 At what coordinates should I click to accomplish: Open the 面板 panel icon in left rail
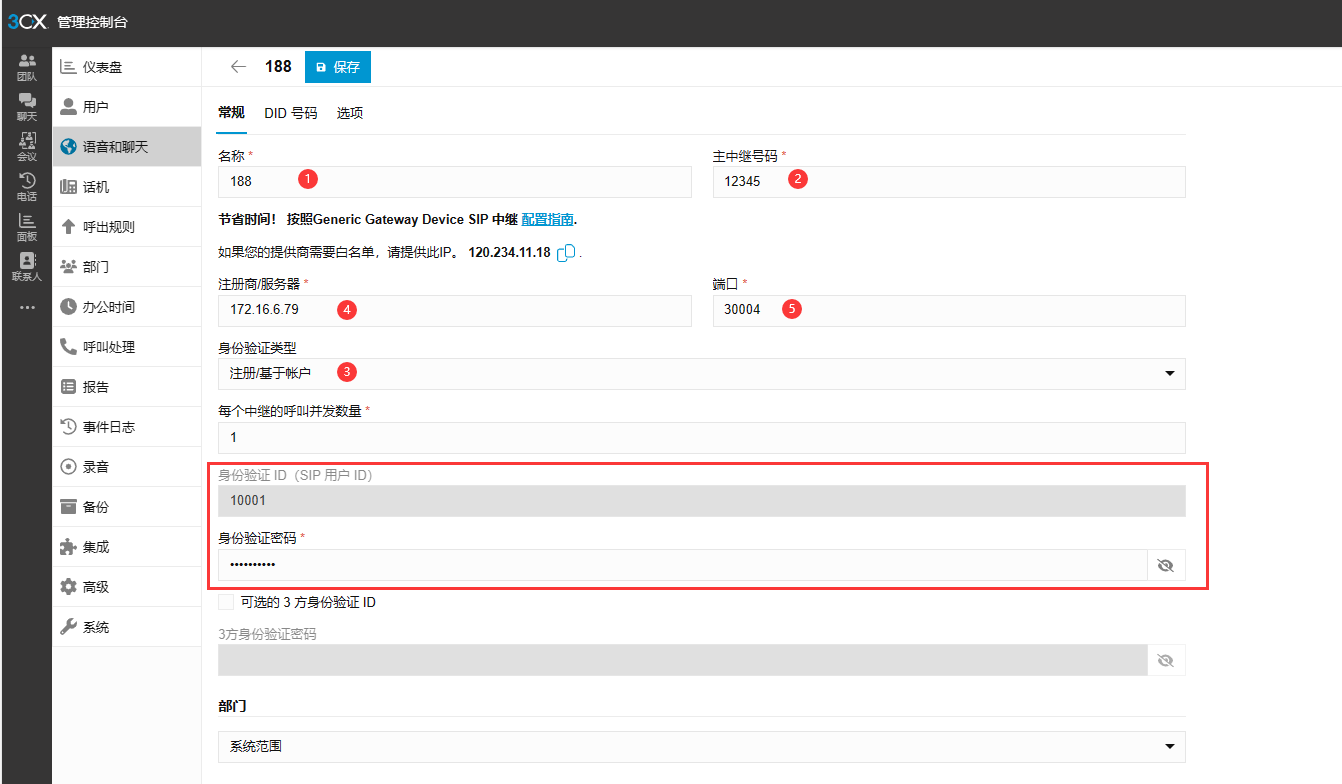click(x=27, y=227)
